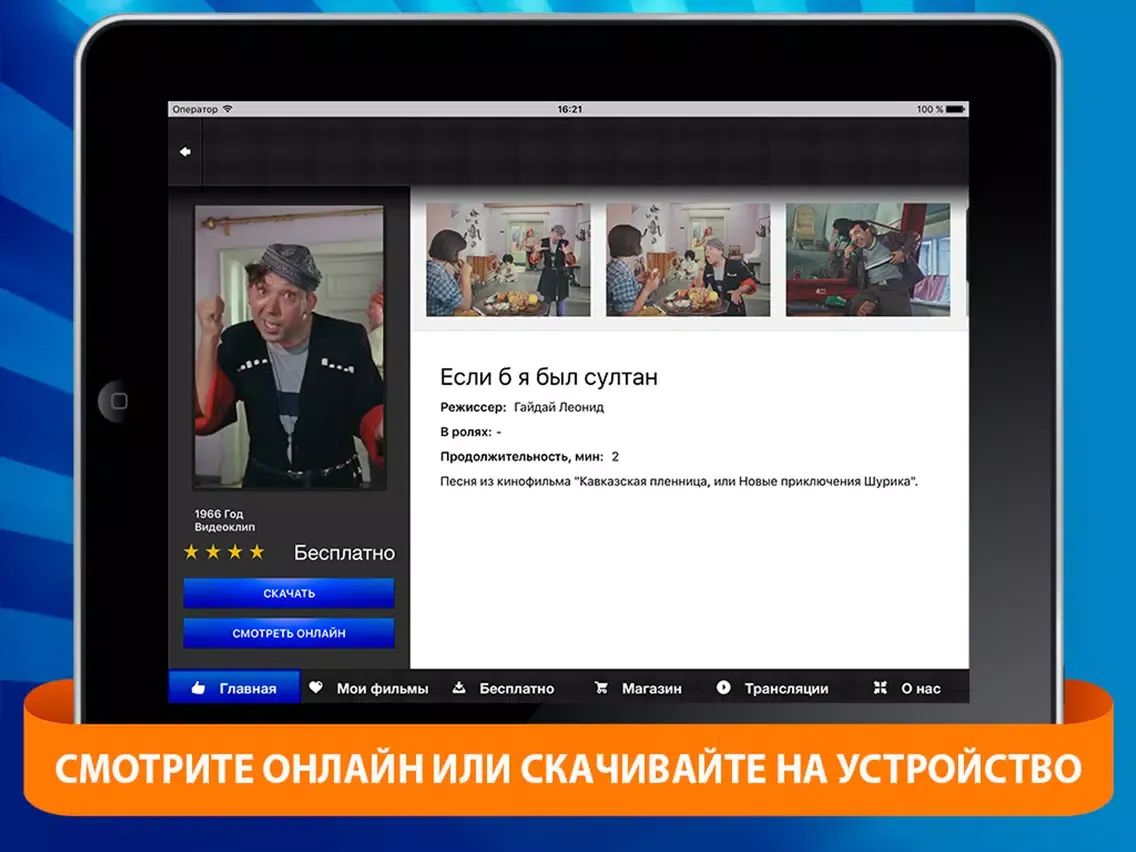This screenshot has height=852, width=1136.
Task: Tap the heart icon for Мои фильмы
Action: (316, 688)
